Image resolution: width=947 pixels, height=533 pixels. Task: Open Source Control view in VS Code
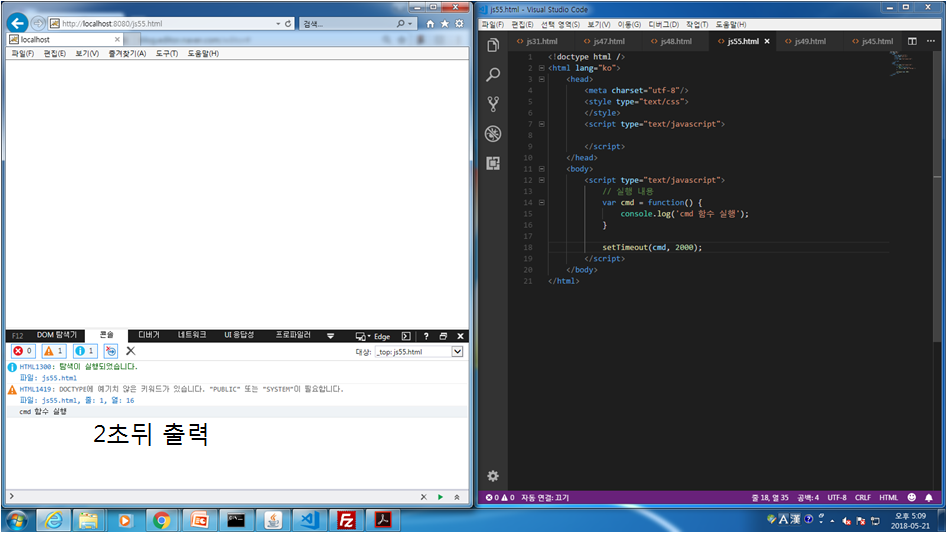493,104
